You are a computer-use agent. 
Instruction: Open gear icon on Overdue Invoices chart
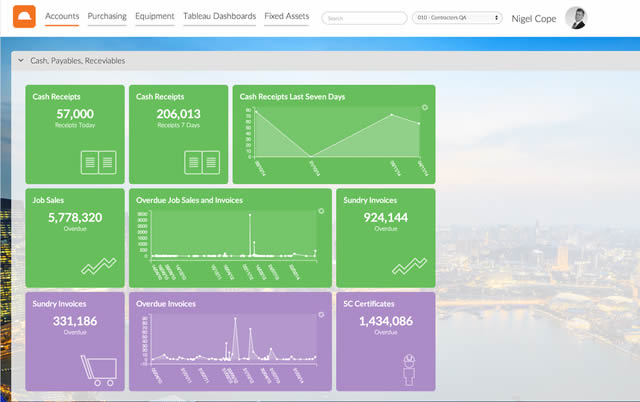320,315
